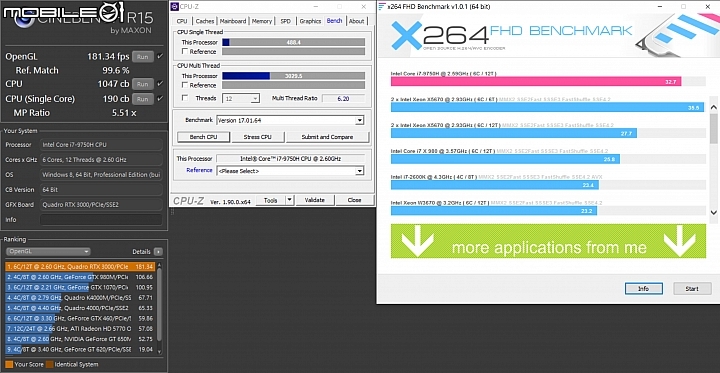Screen dimensions: 720x373
Task: Click the Your Score orange legend swatch
Action: [x=9, y=364]
